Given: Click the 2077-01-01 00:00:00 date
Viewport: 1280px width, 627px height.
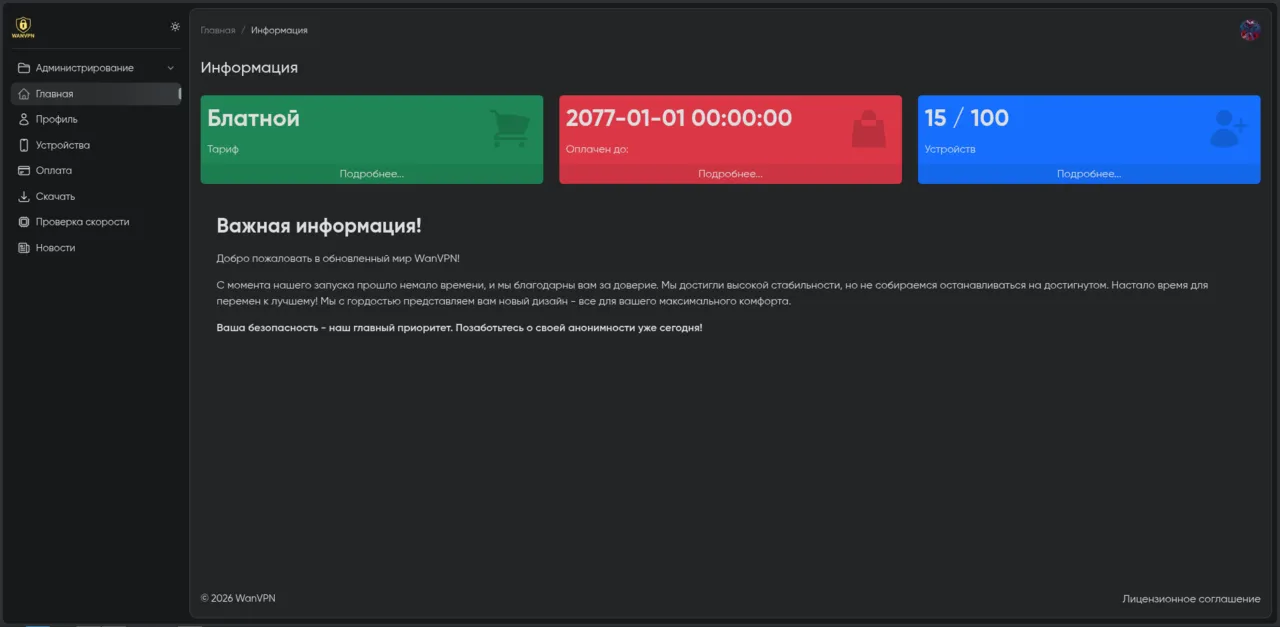Looking at the screenshot, I should [x=679, y=118].
